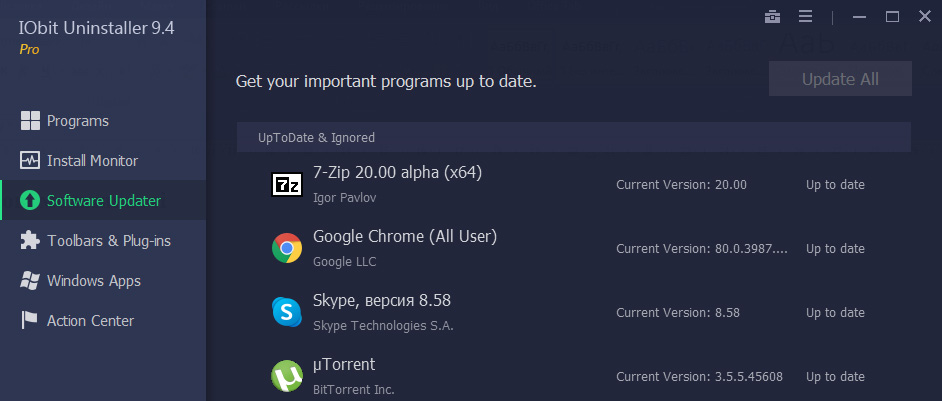Open the hamburger options menu
This screenshot has height=401, width=942.
[x=806, y=17]
